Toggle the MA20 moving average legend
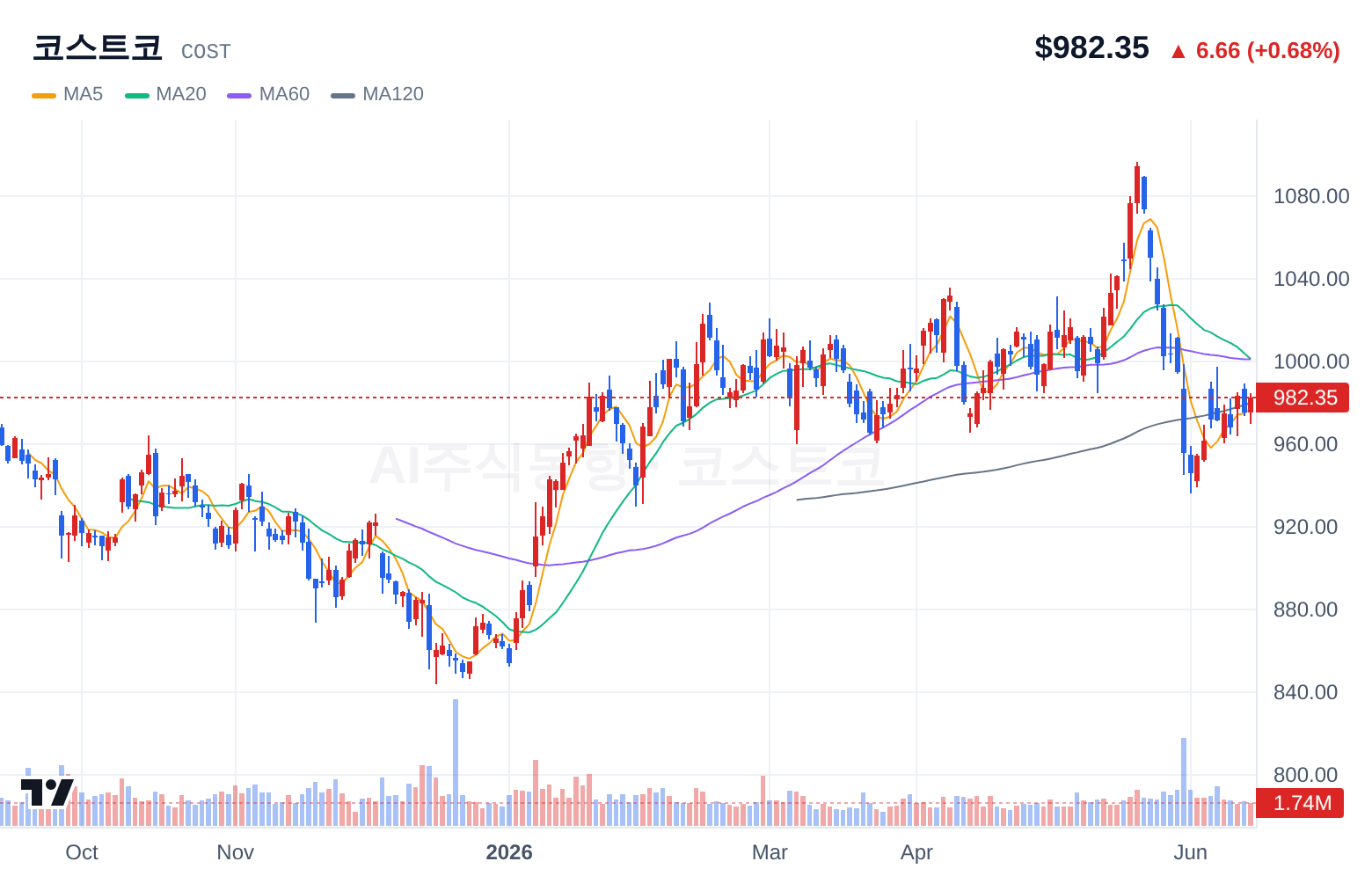Viewport: 1372px width, 876px height. pyautogui.click(x=165, y=94)
